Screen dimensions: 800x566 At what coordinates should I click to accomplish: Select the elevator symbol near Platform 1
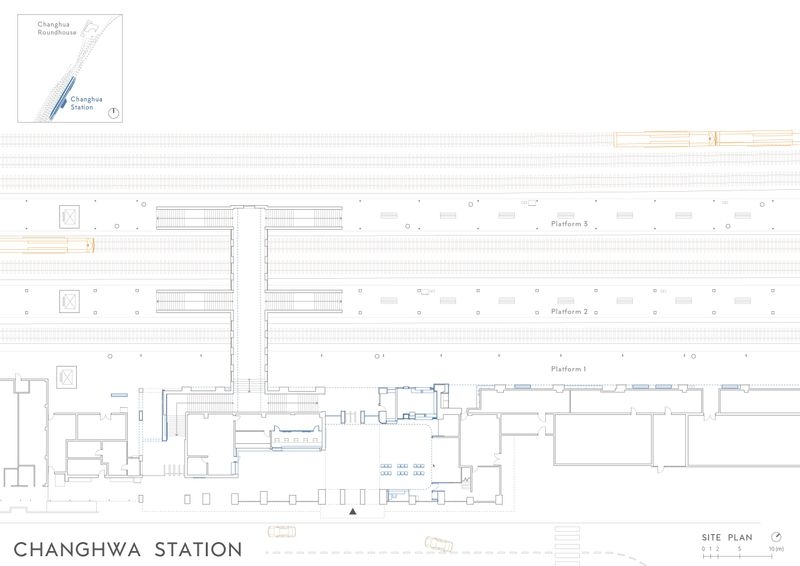pyautogui.click(x=66, y=378)
